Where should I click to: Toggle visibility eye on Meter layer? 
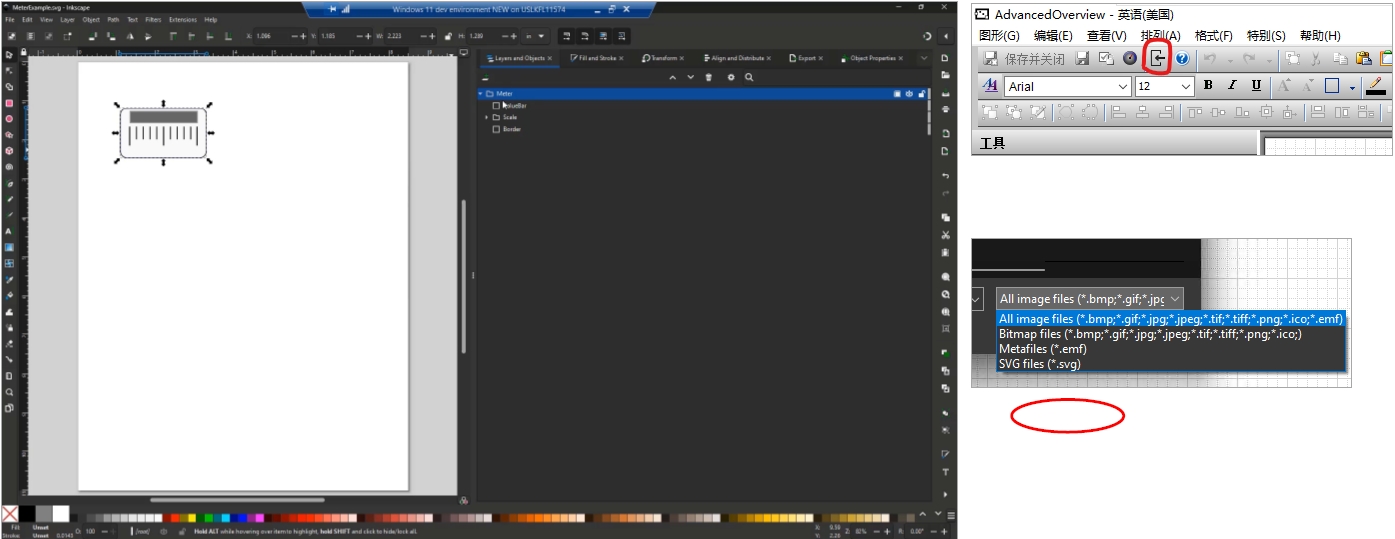point(909,94)
